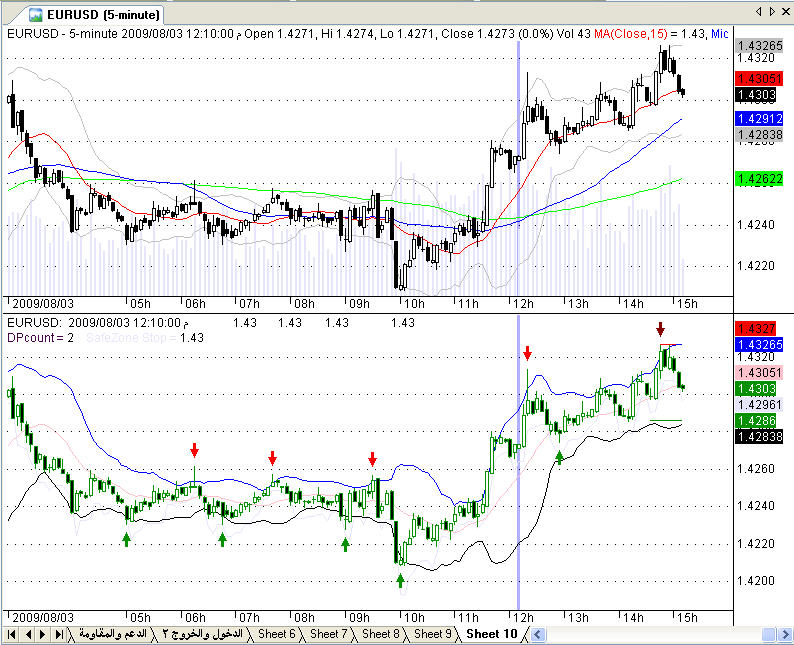This screenshot has height=645, width=794.
Task: Click the red 1.4327 price tag
Action: pos(756,329)
